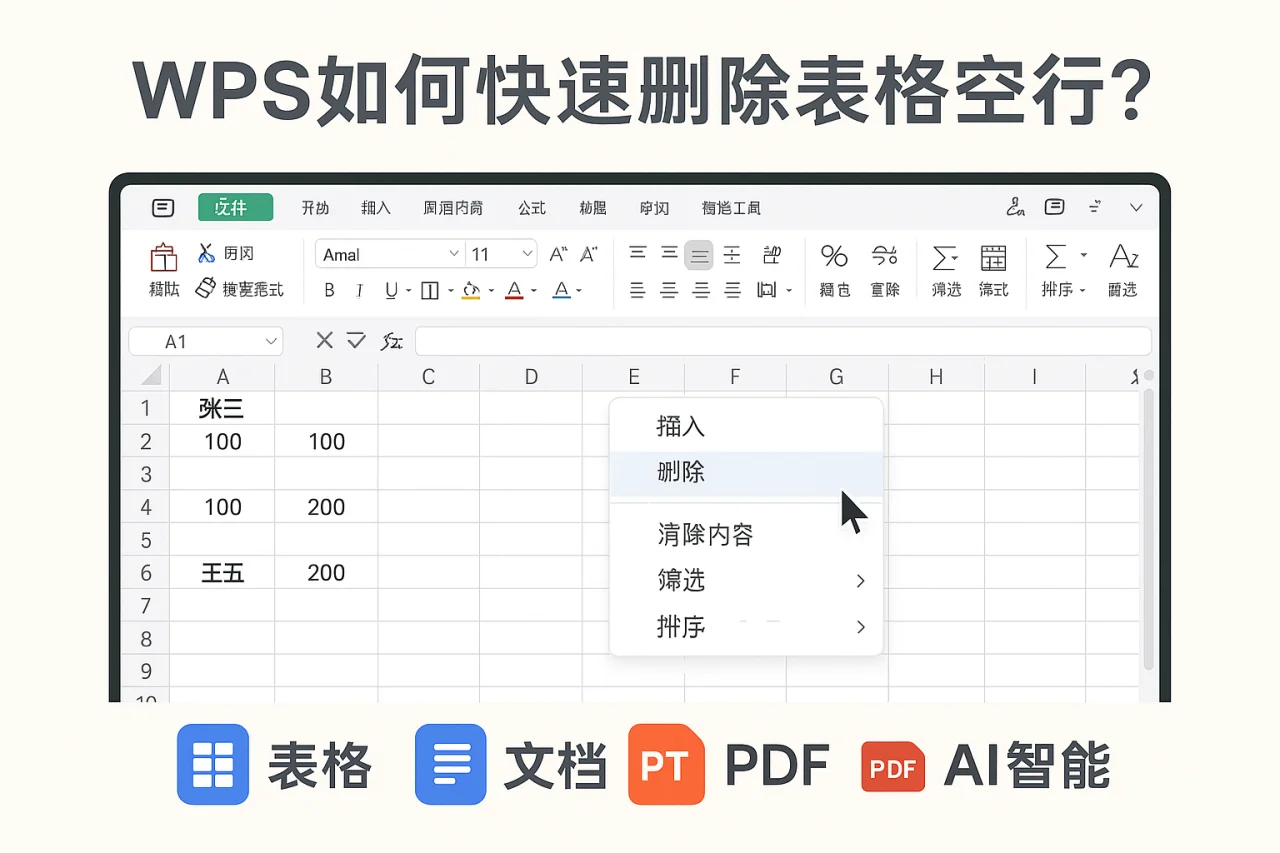Image resolution: width=1280 pixels, height=853 pixels.
Task: Switch to the 公式 ribbon tab
Action: [x=532, y=207]
